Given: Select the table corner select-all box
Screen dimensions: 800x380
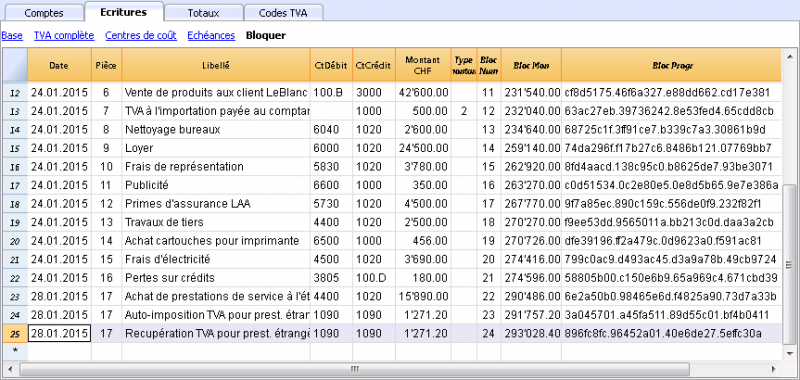Looking at the screenshot, I should click(x=15, y=65).
